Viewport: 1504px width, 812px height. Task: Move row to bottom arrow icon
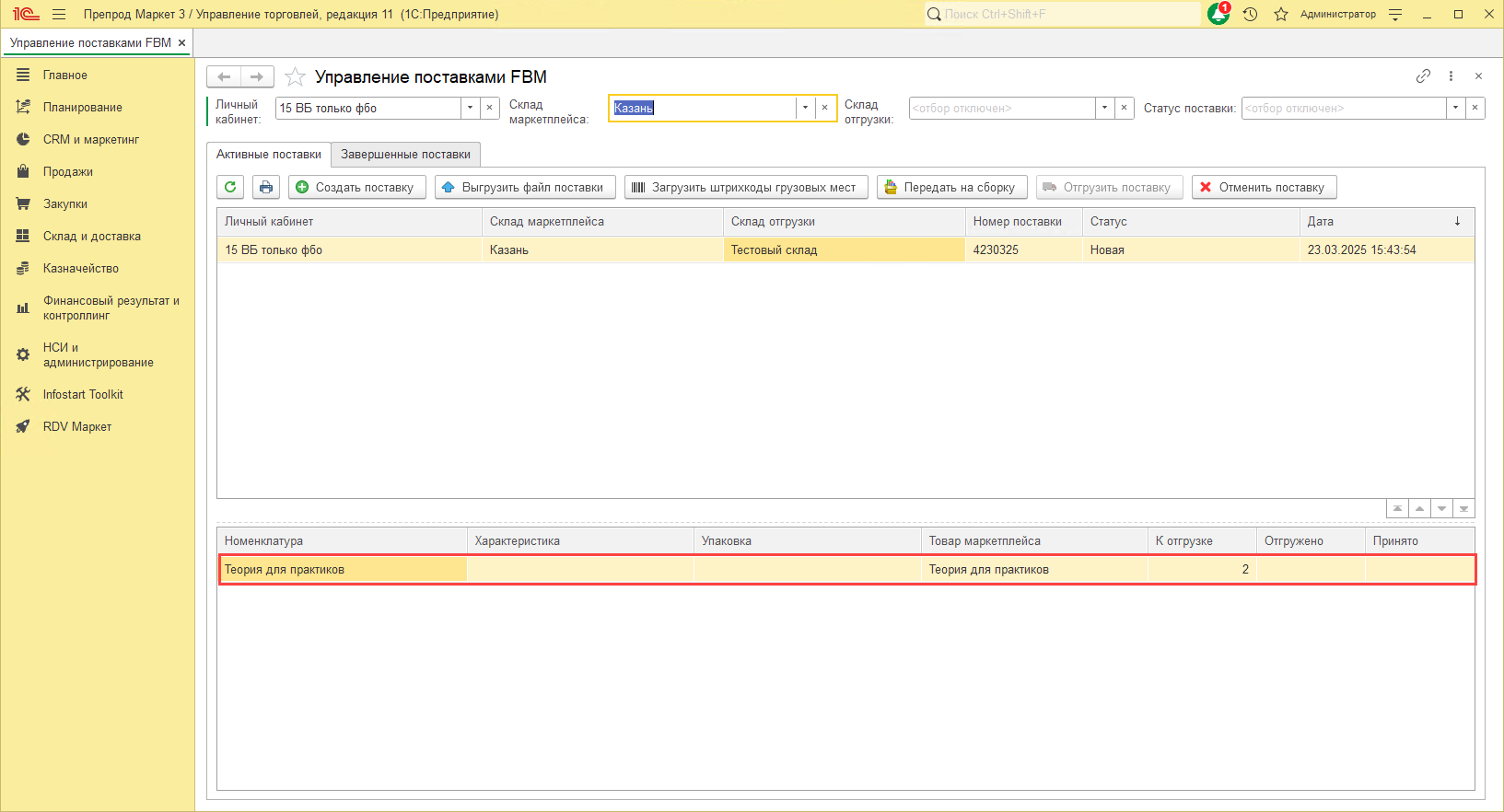(1463, 508)
